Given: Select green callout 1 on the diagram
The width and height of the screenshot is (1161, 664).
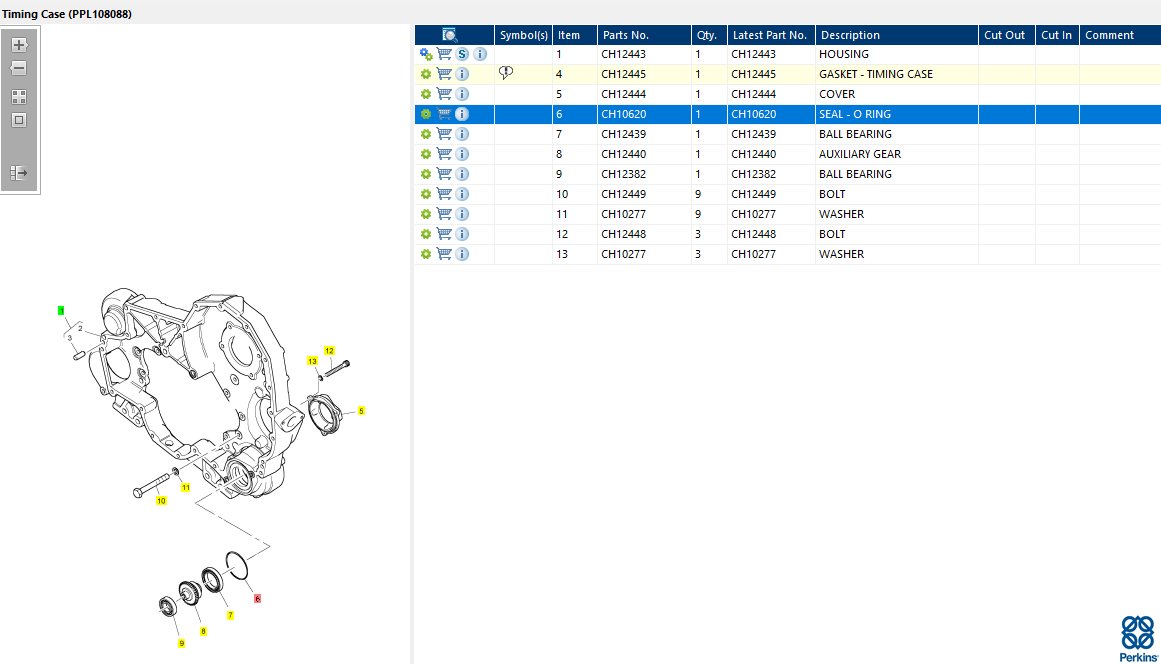Looking at the screenshot, I should (61, 310).
